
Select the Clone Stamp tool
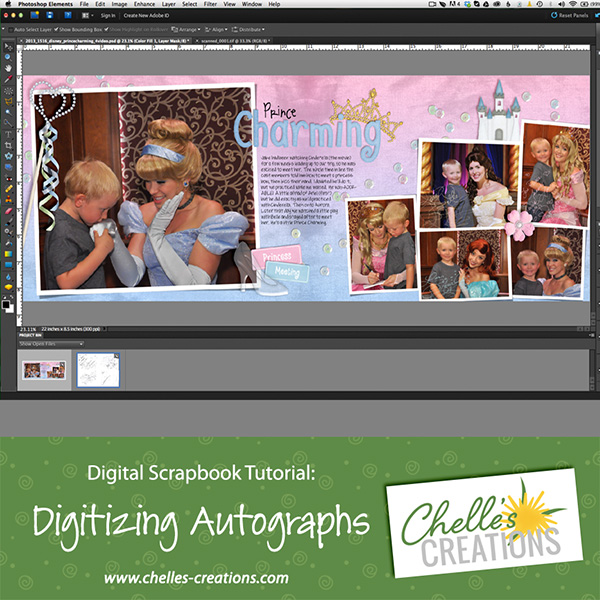[x=8, y=199]
